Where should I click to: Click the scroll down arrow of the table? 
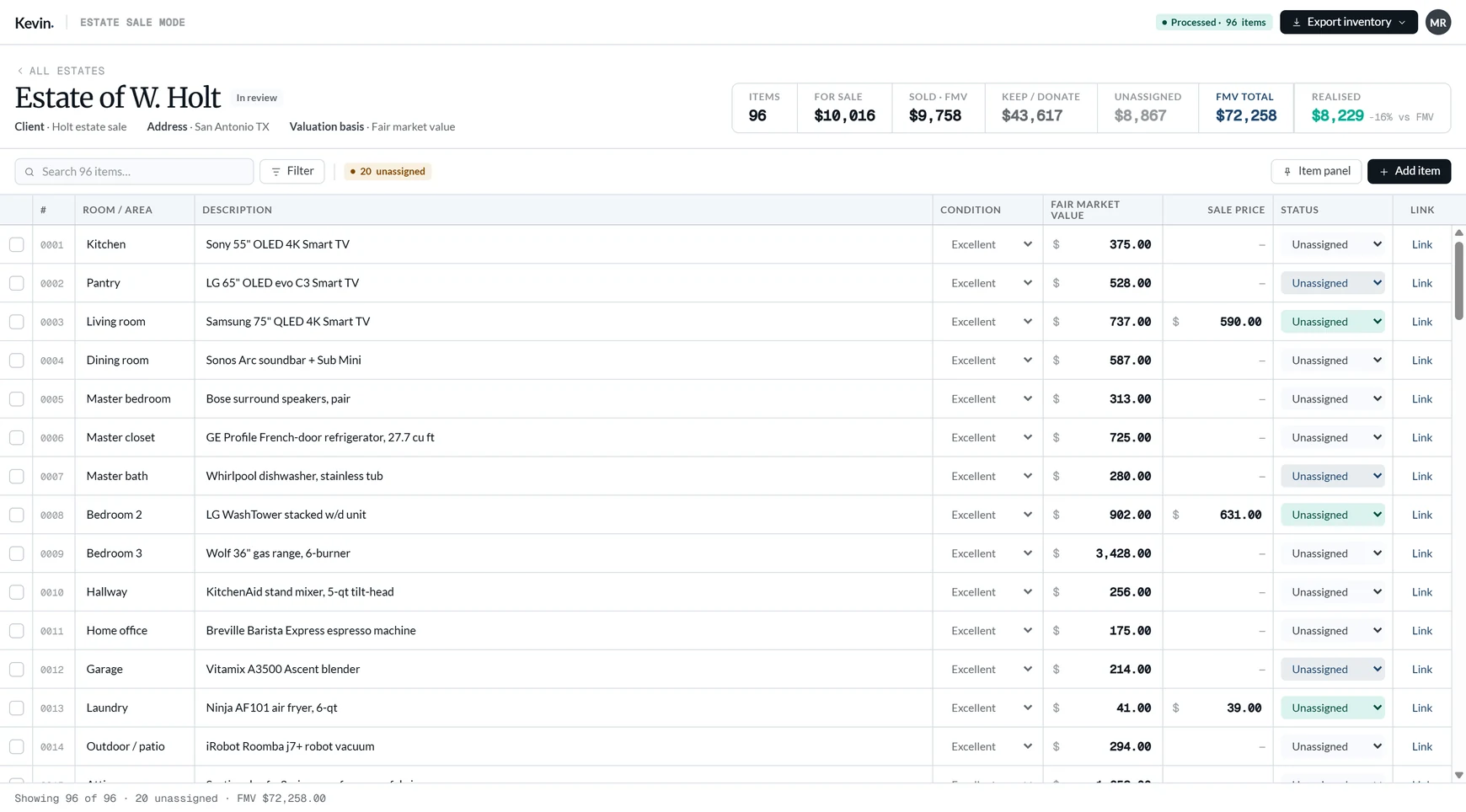pyautogui.click(x=1458, y=775)
